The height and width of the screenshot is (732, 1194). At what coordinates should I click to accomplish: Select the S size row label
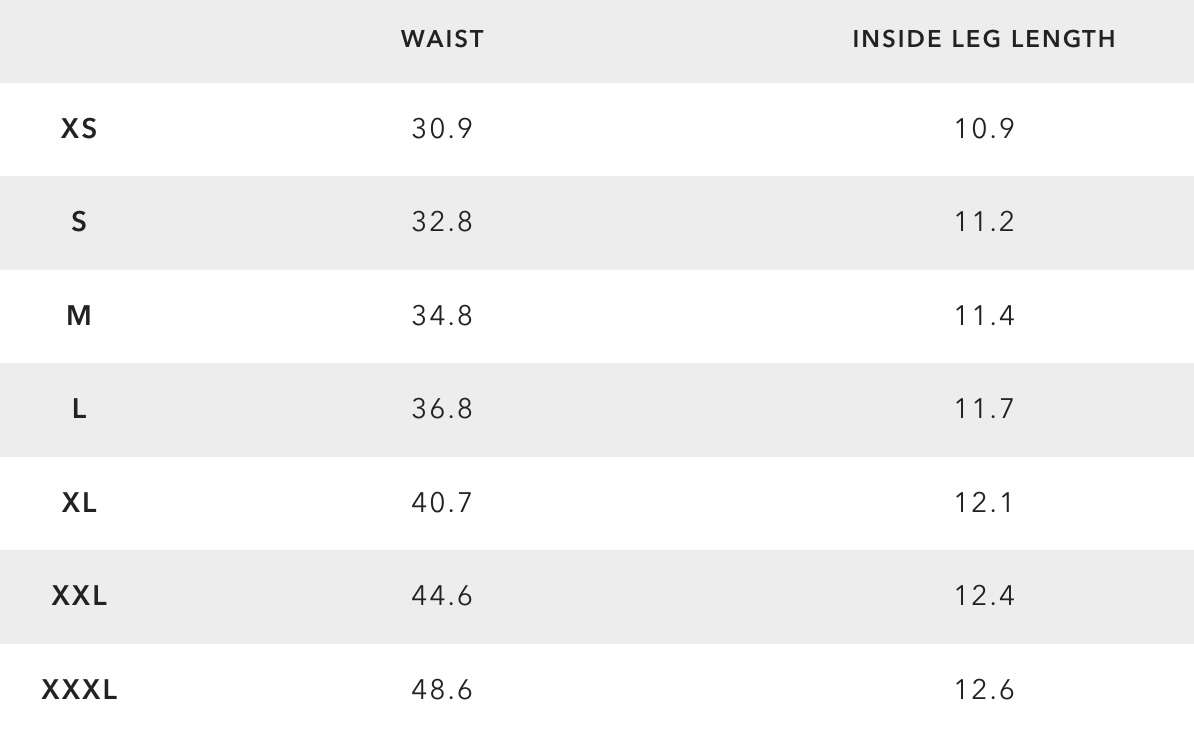click(x=79, y=222)
